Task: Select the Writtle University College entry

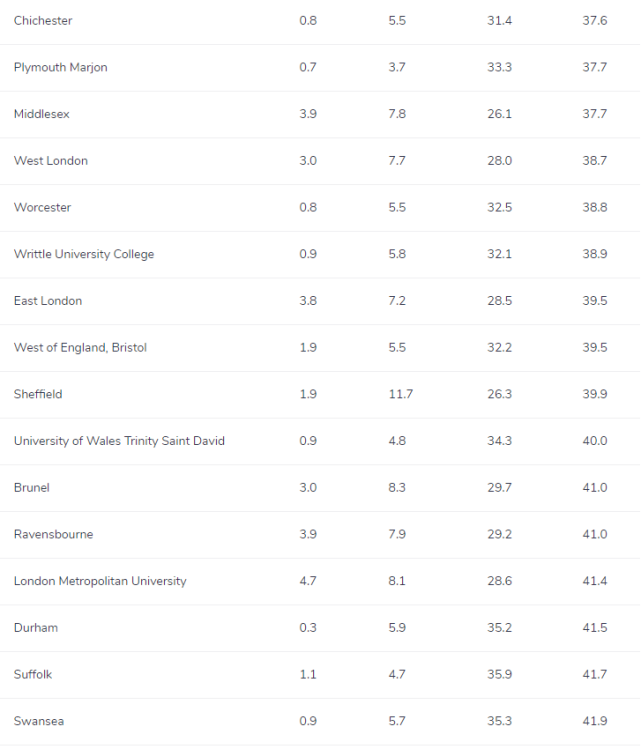Action: pyautogui.click(x=84, y=254)
